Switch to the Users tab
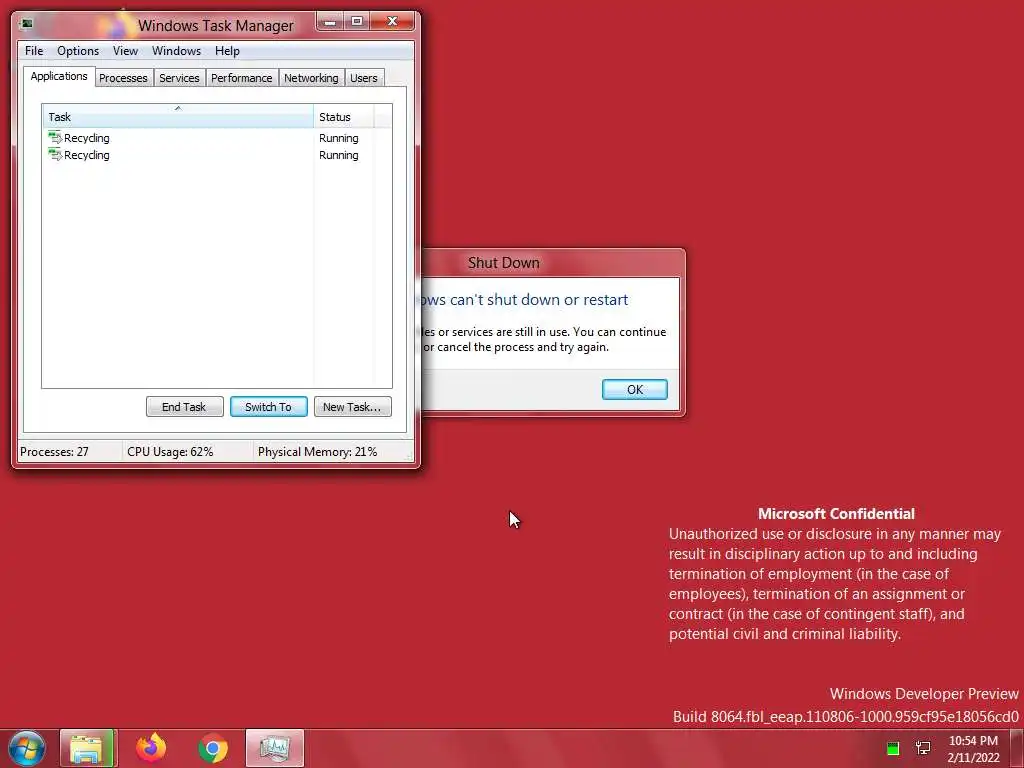1024x768 pixels. (x=364, y=78)
